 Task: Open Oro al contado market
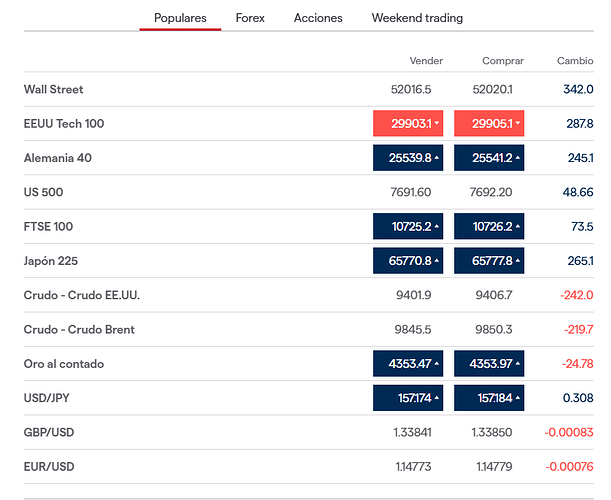64,364
